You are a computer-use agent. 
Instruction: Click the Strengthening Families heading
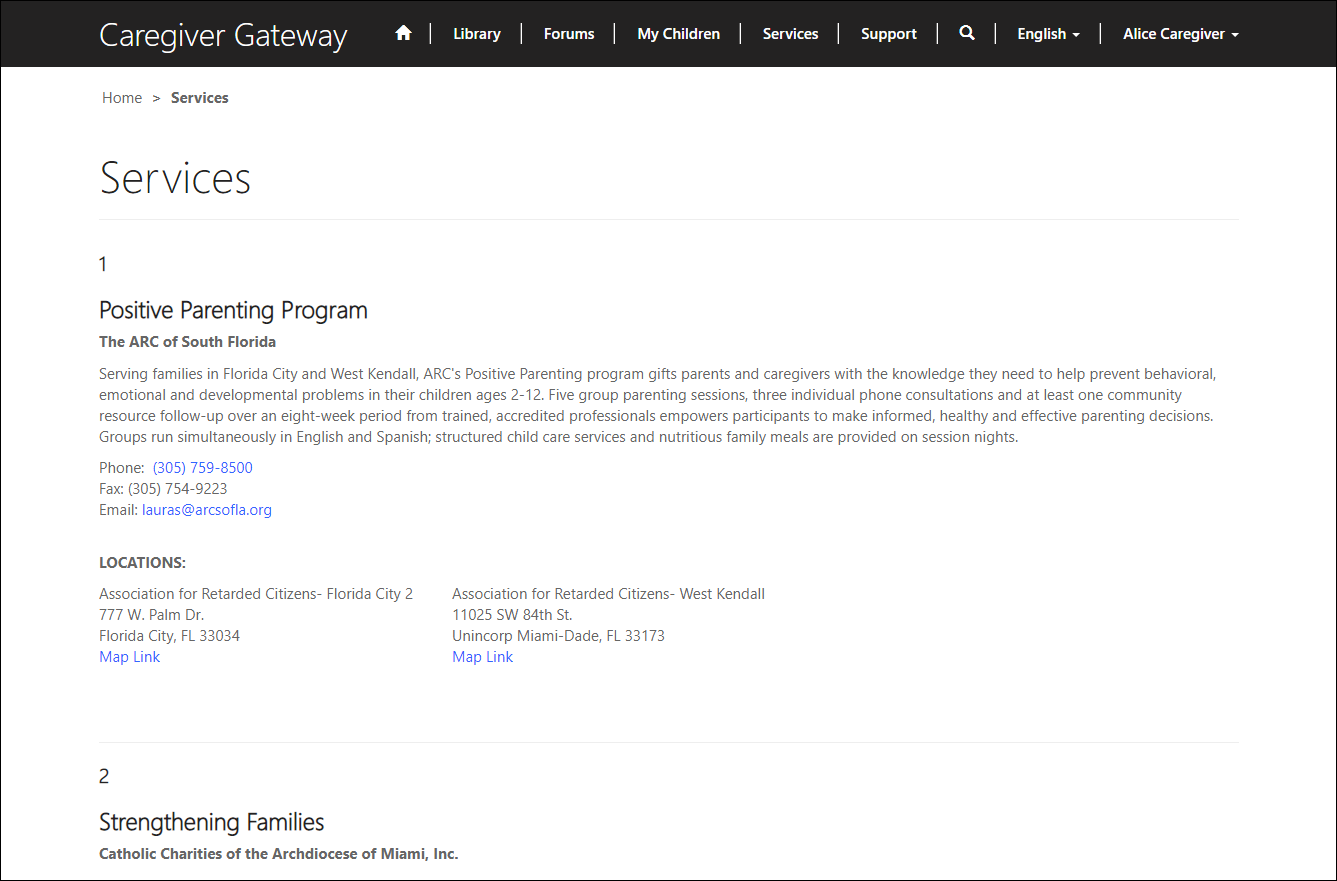coord(212,822)
